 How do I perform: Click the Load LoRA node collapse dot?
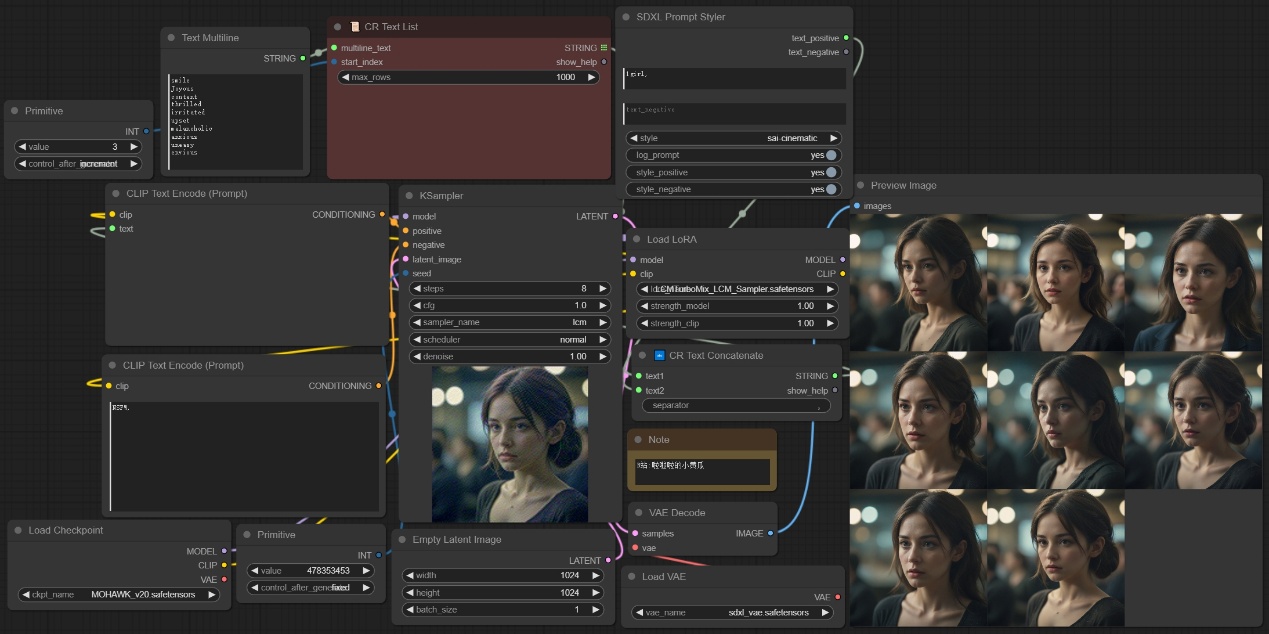[636, 240]
